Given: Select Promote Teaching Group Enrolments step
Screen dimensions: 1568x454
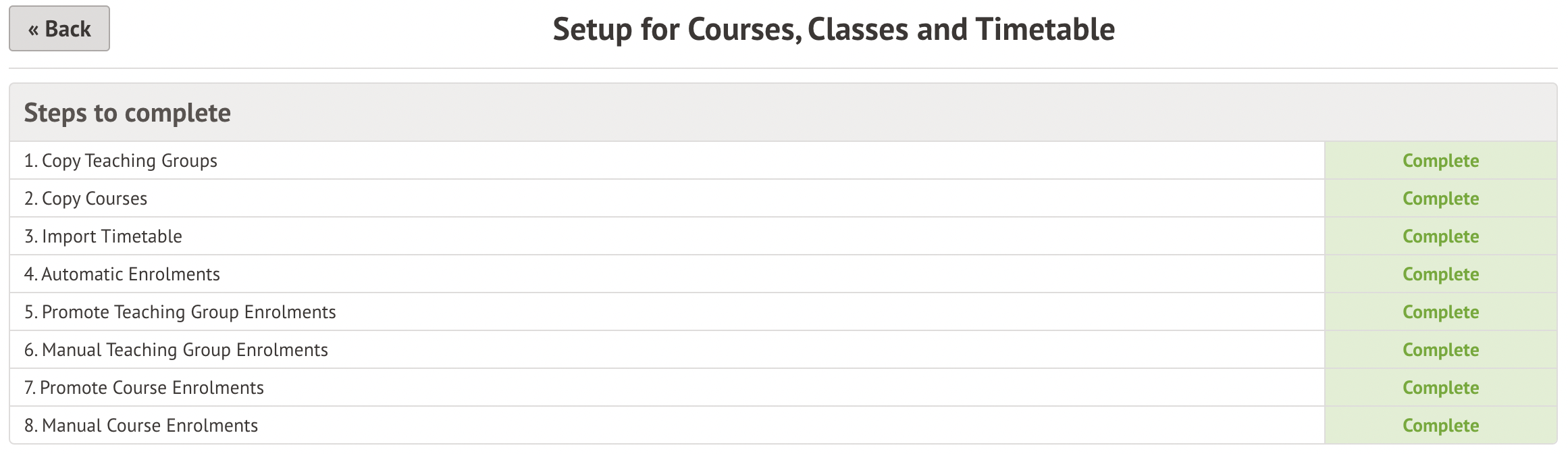Looking at the screenshot, I should pos(180,312).
